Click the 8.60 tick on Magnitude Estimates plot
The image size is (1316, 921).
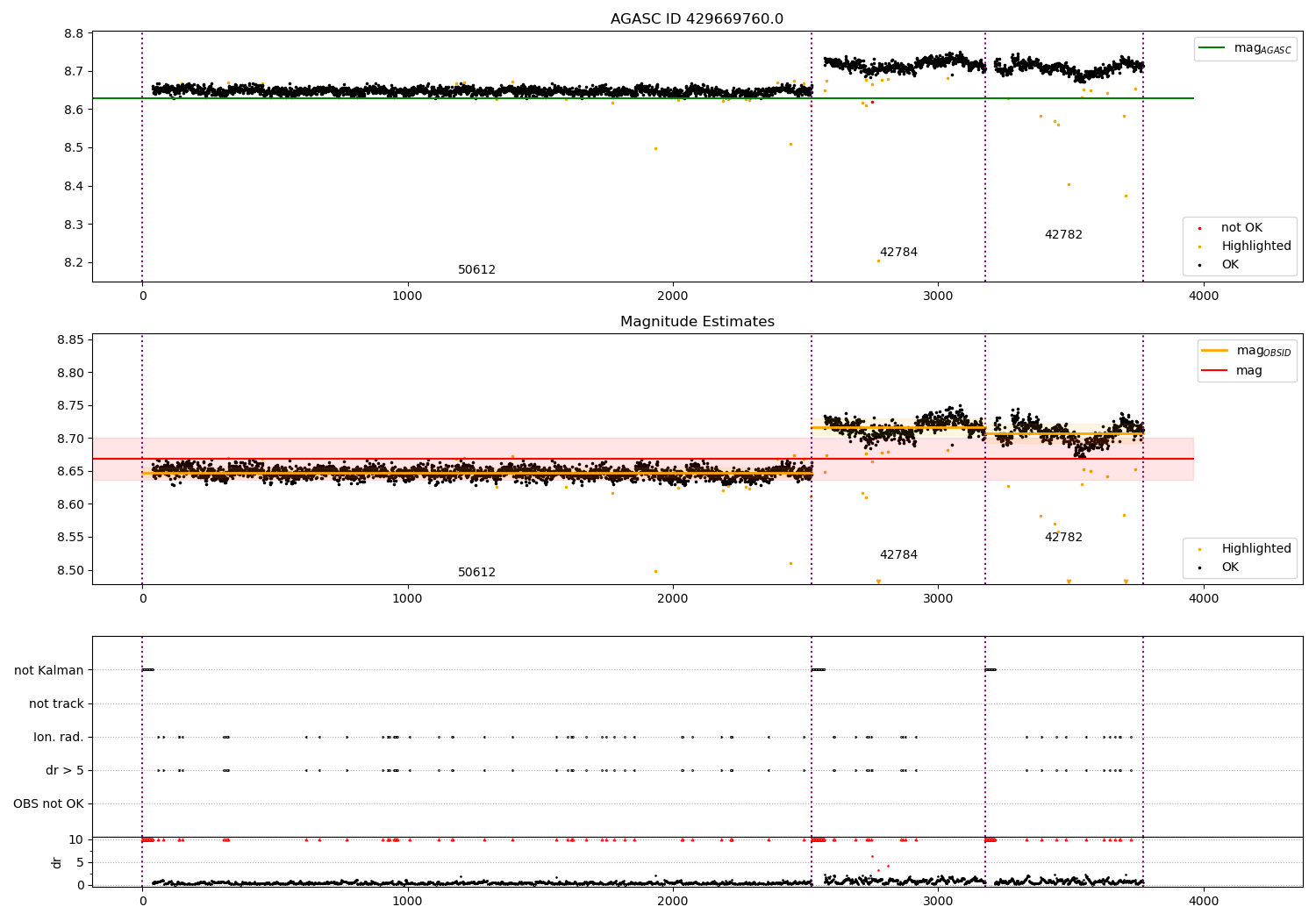[x=71, y=504]
